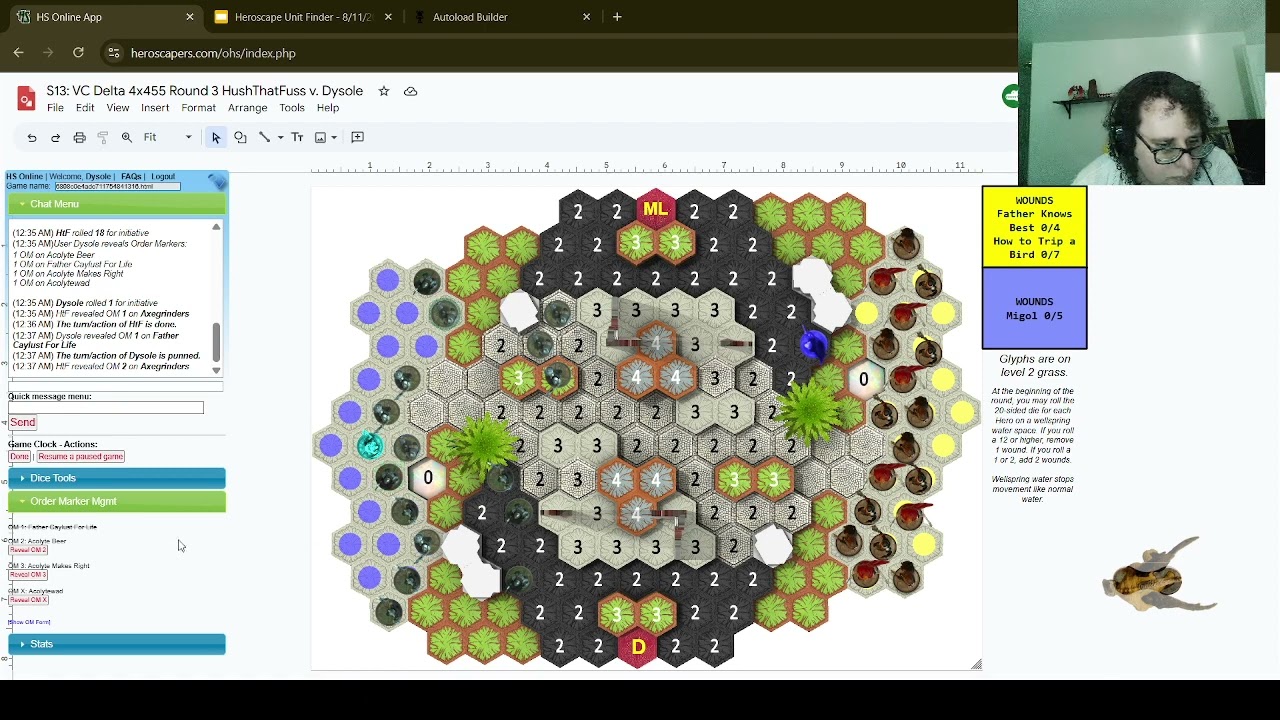Click the Reveal OM 2 button
The width and height of the screenshot is (1280, 720).
tap(28, 550)
